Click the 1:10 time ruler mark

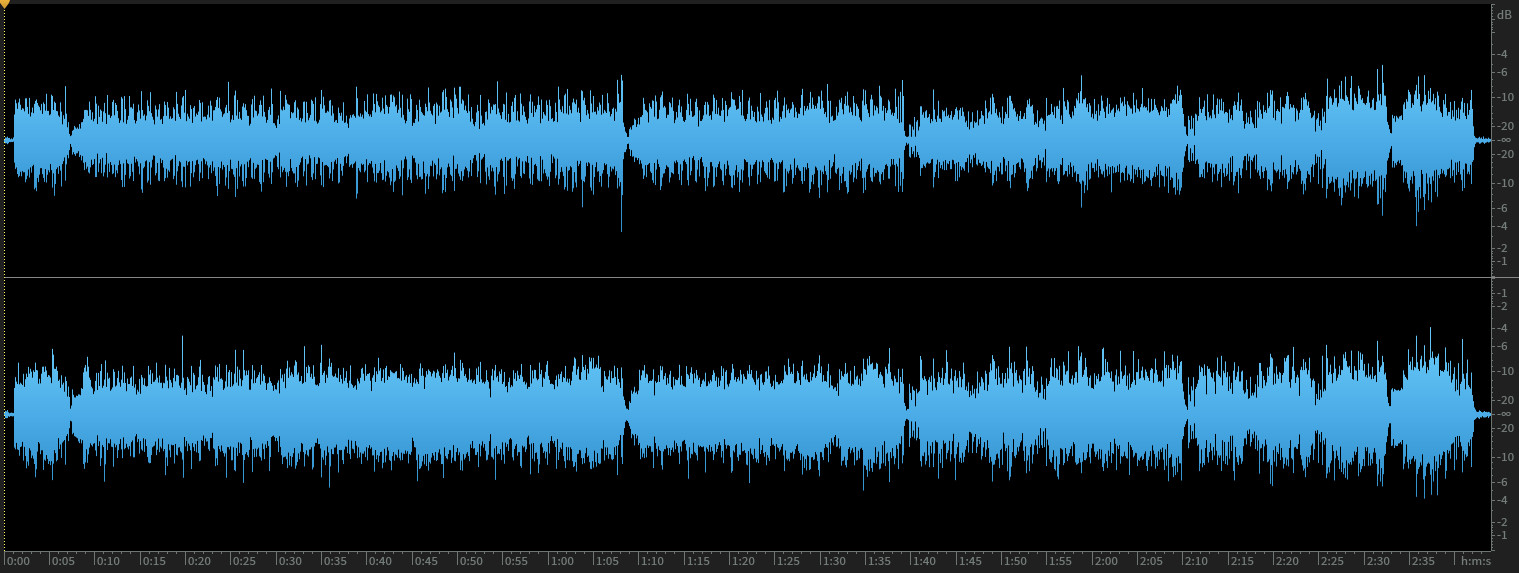coord(653,561)
